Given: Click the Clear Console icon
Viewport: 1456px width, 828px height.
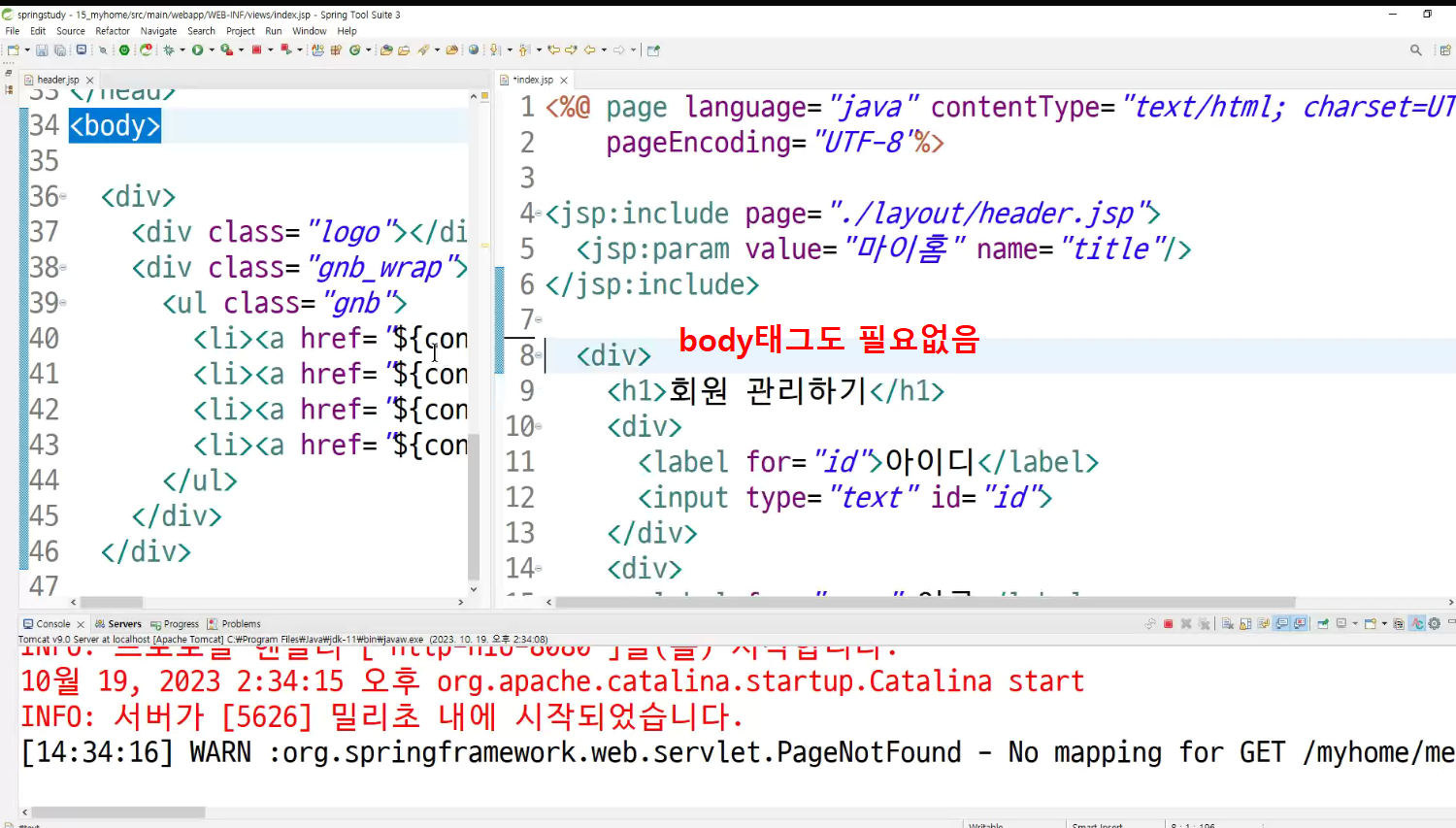Looking at the screenshot, I should pos(1228,624).
